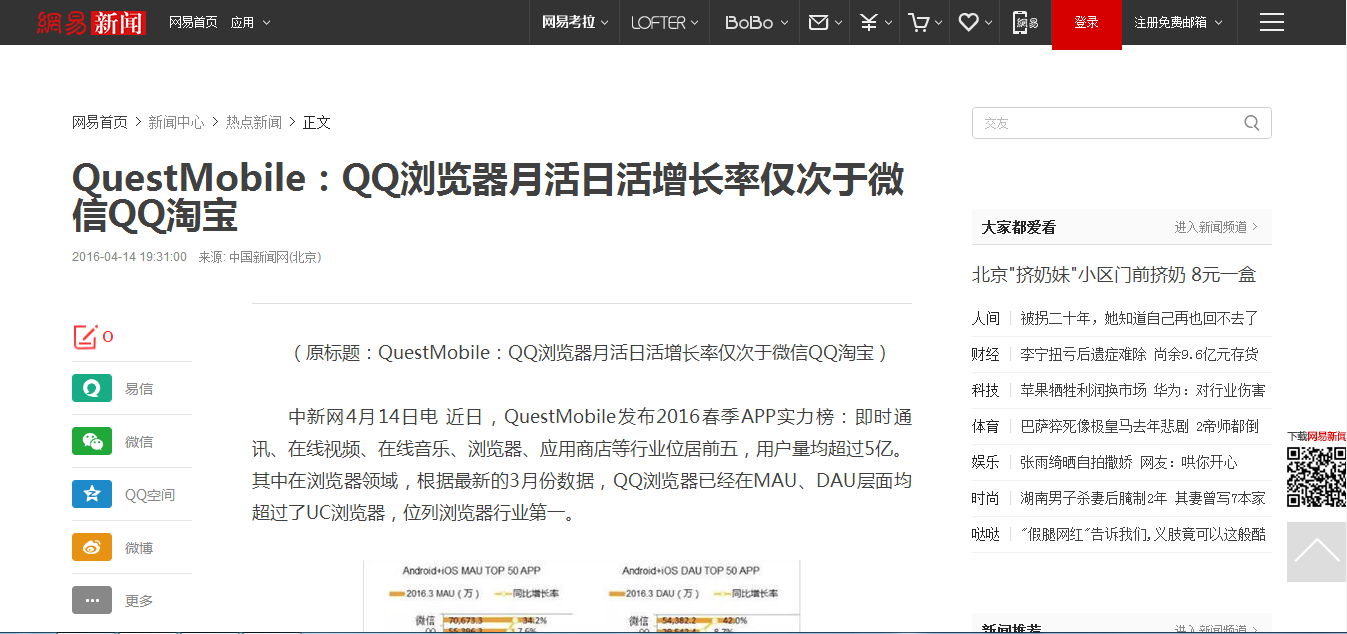This screenshot has height=634, width=1347.
Task: Open the shopping cart icon
Action: pos(918,22)
